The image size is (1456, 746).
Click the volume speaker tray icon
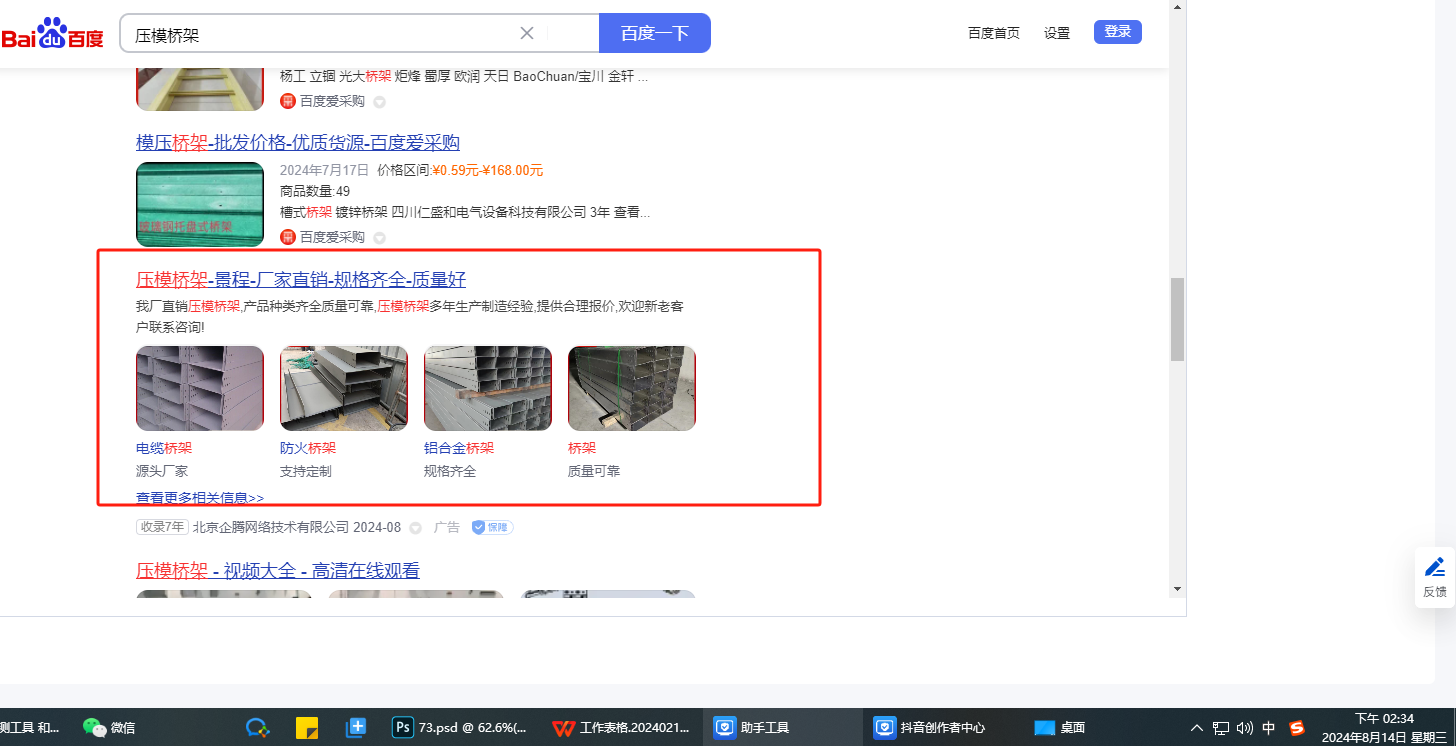pos(1245,728)
